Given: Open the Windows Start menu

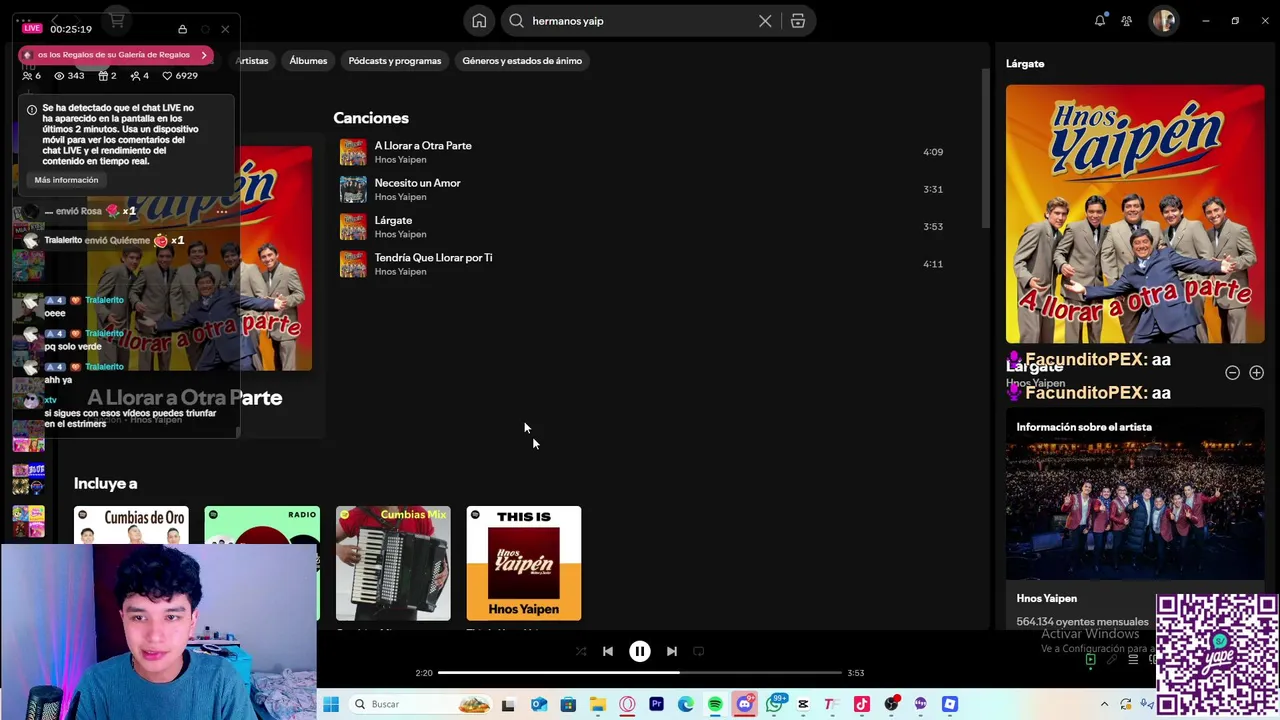Looking at the screenshot, I should click(331, 704).
